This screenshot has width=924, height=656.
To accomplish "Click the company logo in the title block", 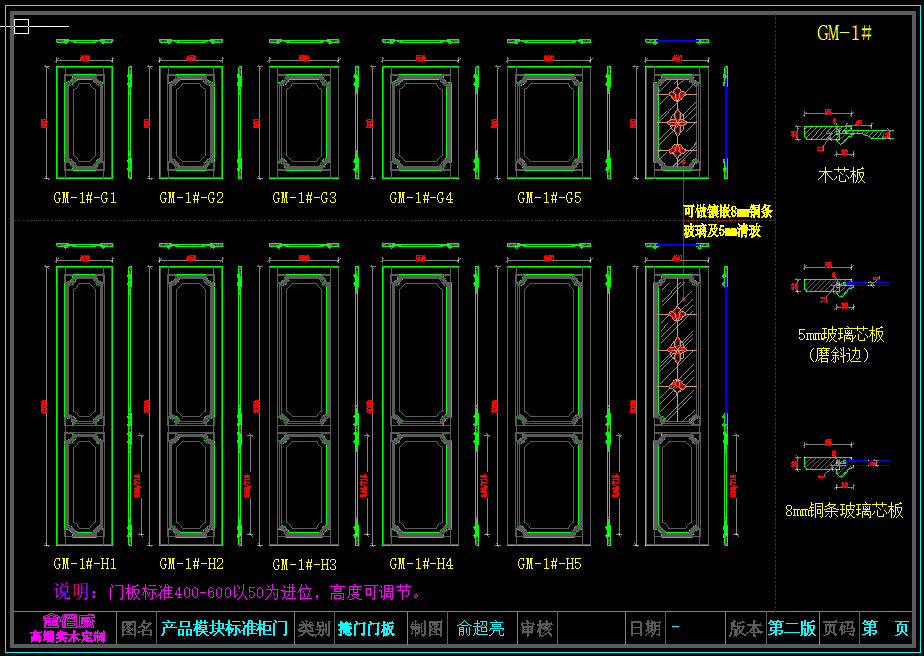I will point(67,628).
